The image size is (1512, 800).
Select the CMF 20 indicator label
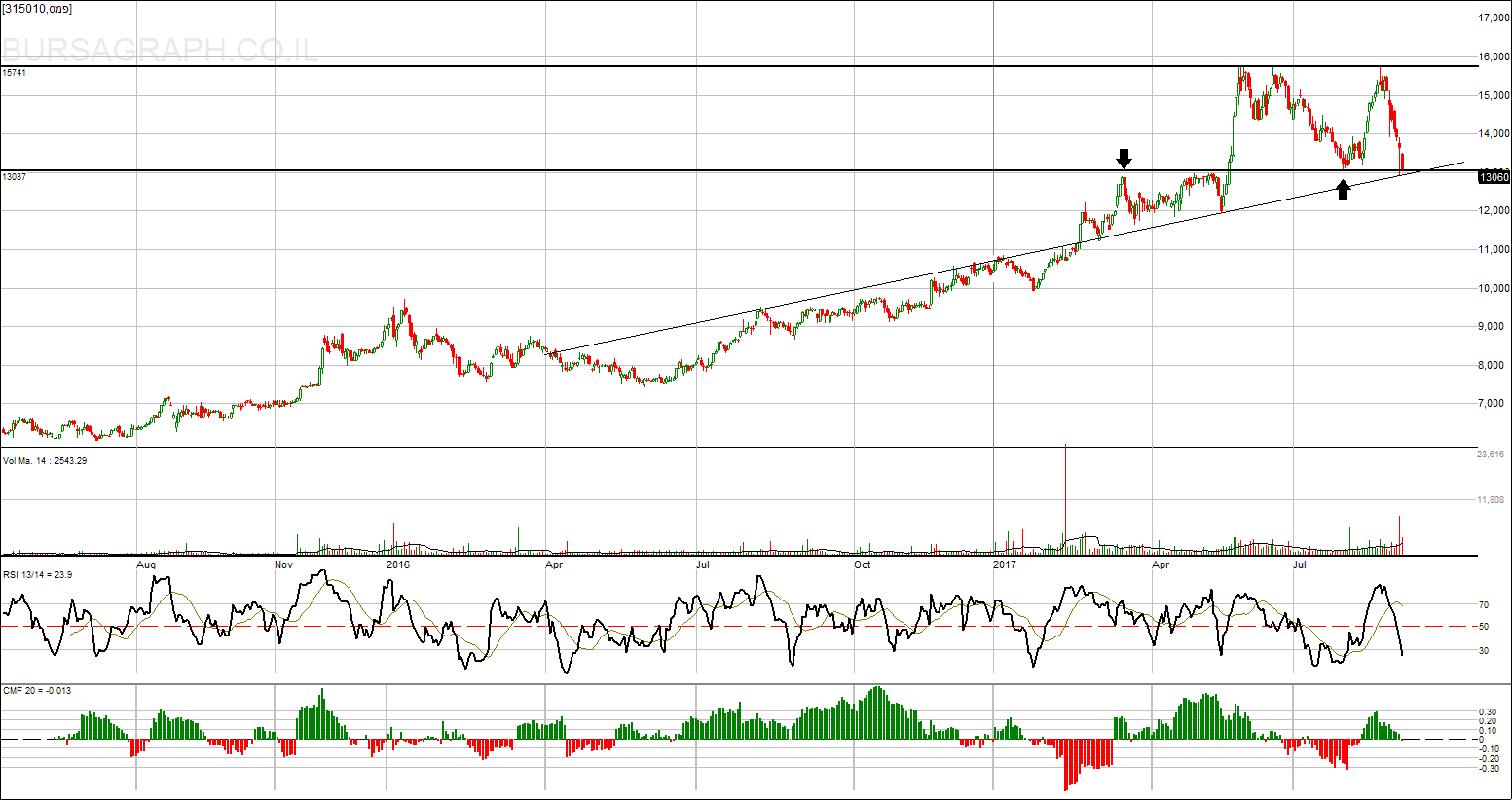click(x=37, y=691)
